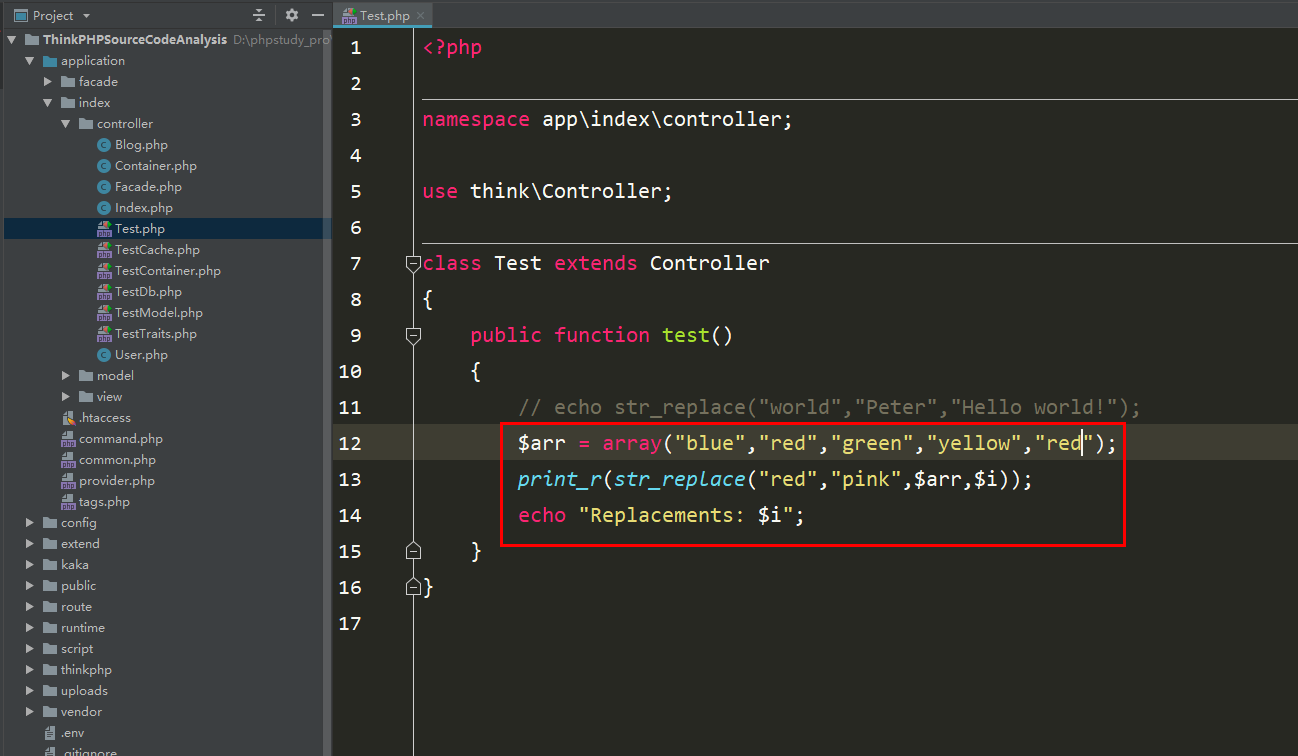Expand the script folder
Screen dimensions: 1298x756
pos(30,649)
